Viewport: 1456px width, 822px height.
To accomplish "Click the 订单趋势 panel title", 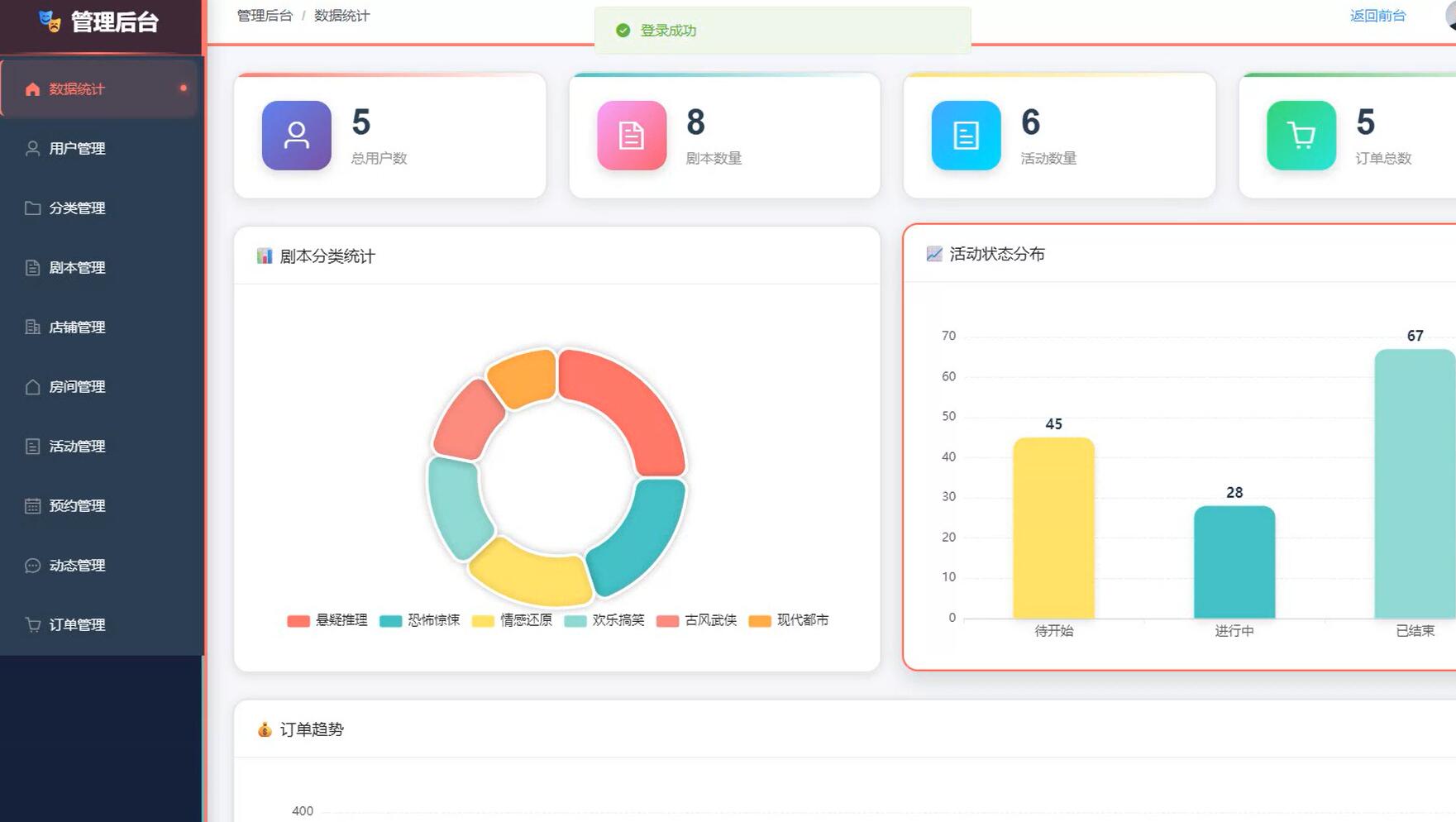I will pos(312,729).
